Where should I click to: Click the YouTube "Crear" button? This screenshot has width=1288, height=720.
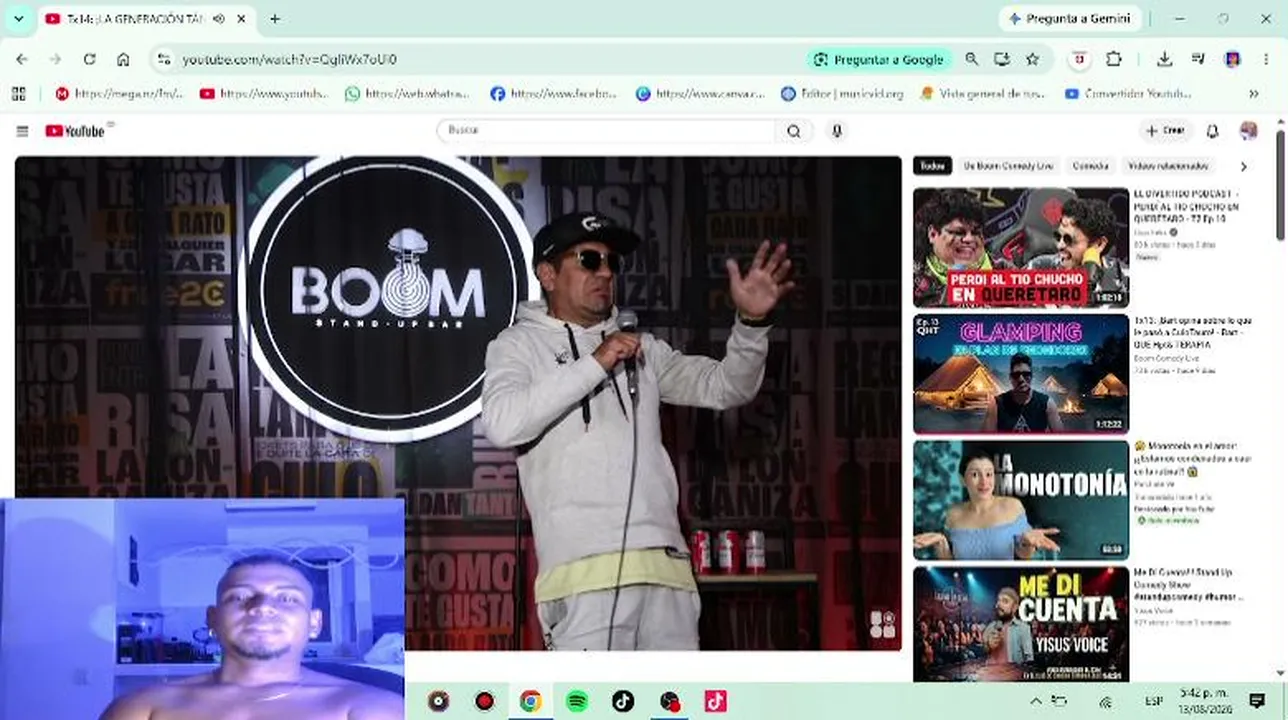(x=1166, y=131)
